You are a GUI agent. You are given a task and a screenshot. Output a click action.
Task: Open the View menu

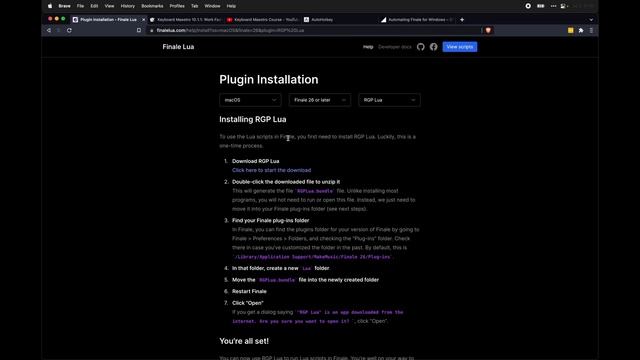point(109,6)
